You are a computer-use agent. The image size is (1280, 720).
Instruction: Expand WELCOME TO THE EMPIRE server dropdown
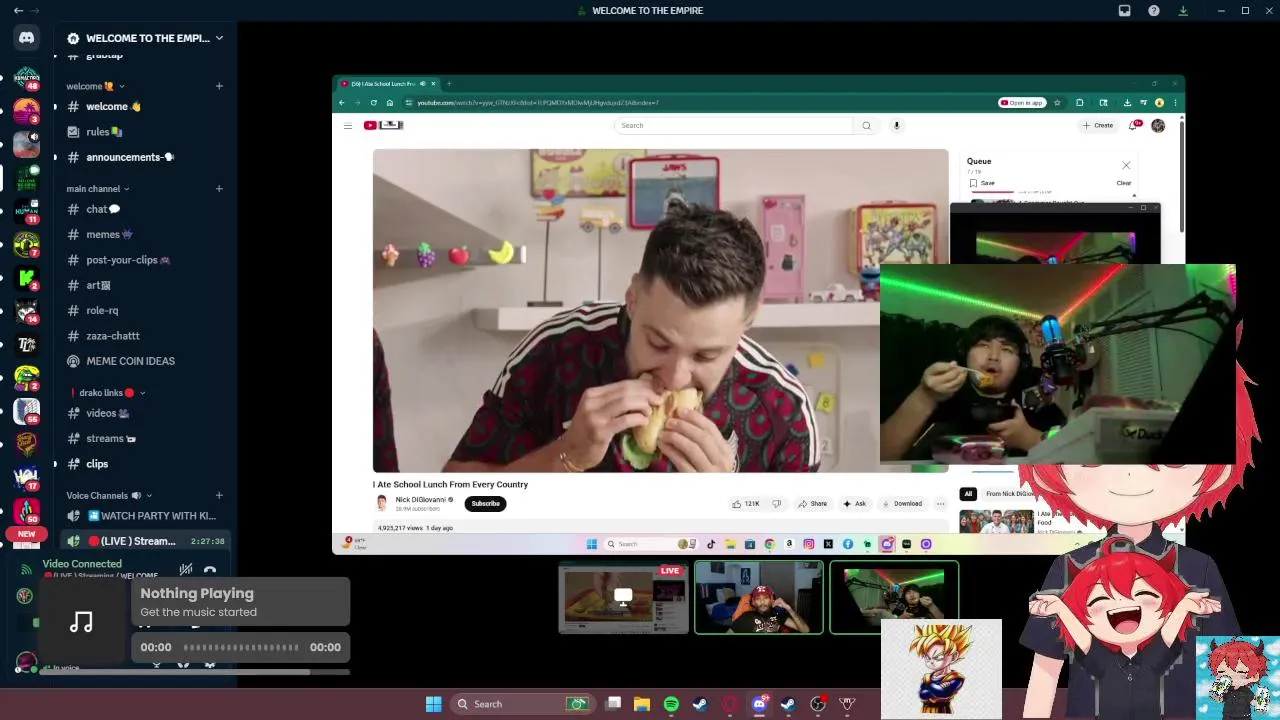[x=219, y=38]
